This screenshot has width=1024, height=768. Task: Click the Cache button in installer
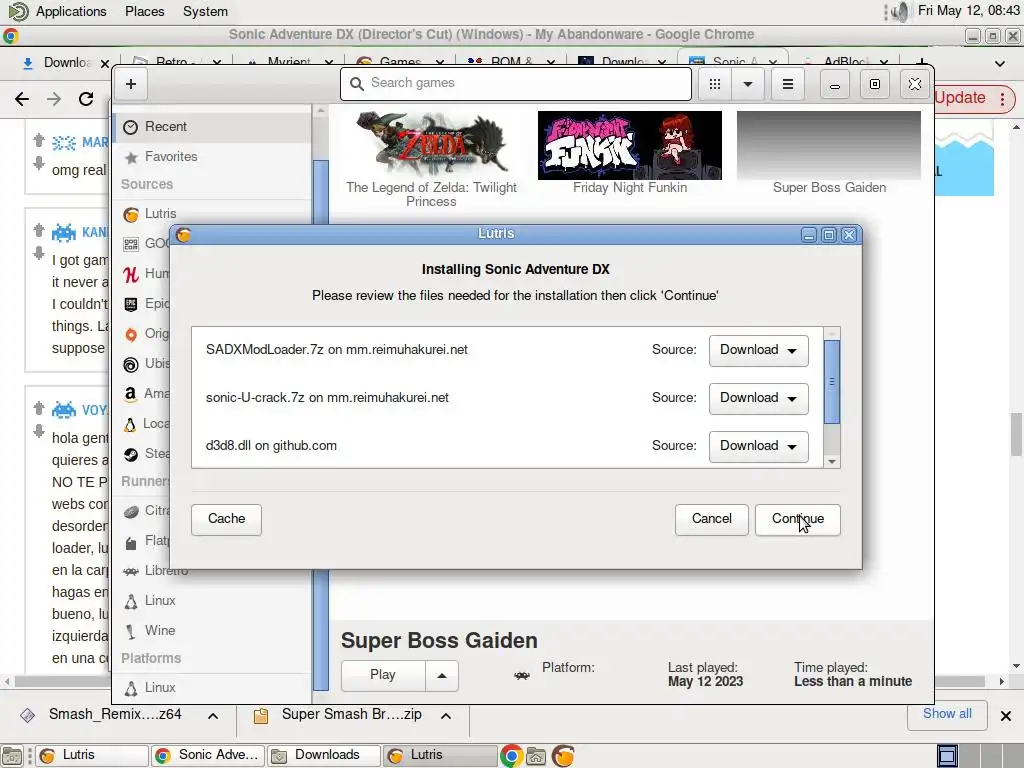coord(226,519)
